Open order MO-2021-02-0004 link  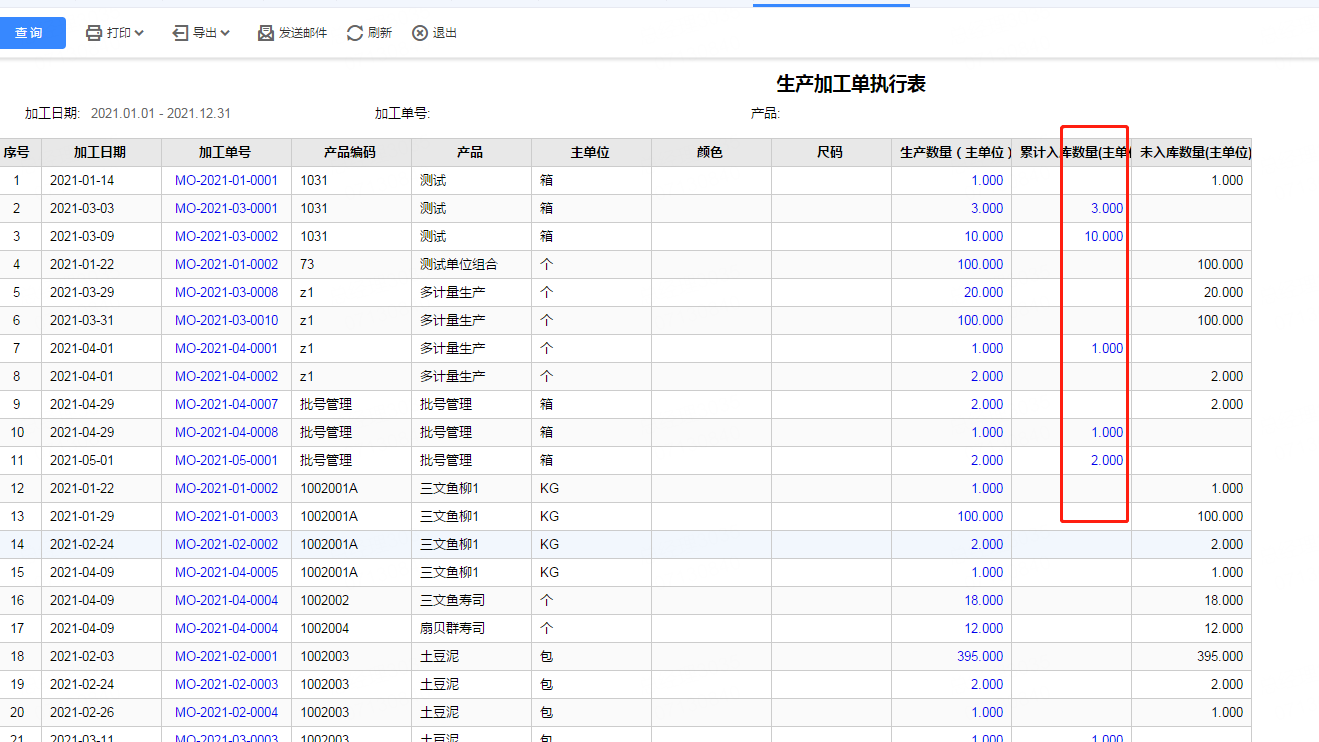tap(226, 713)
